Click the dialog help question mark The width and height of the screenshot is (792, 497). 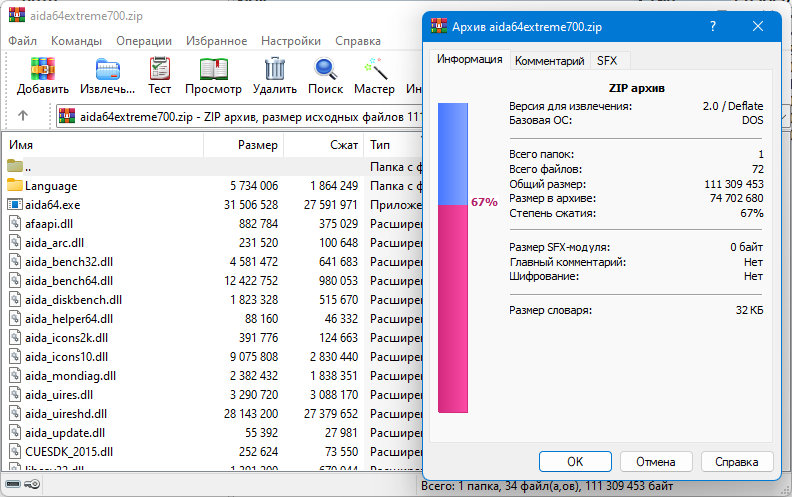(713, 26)
